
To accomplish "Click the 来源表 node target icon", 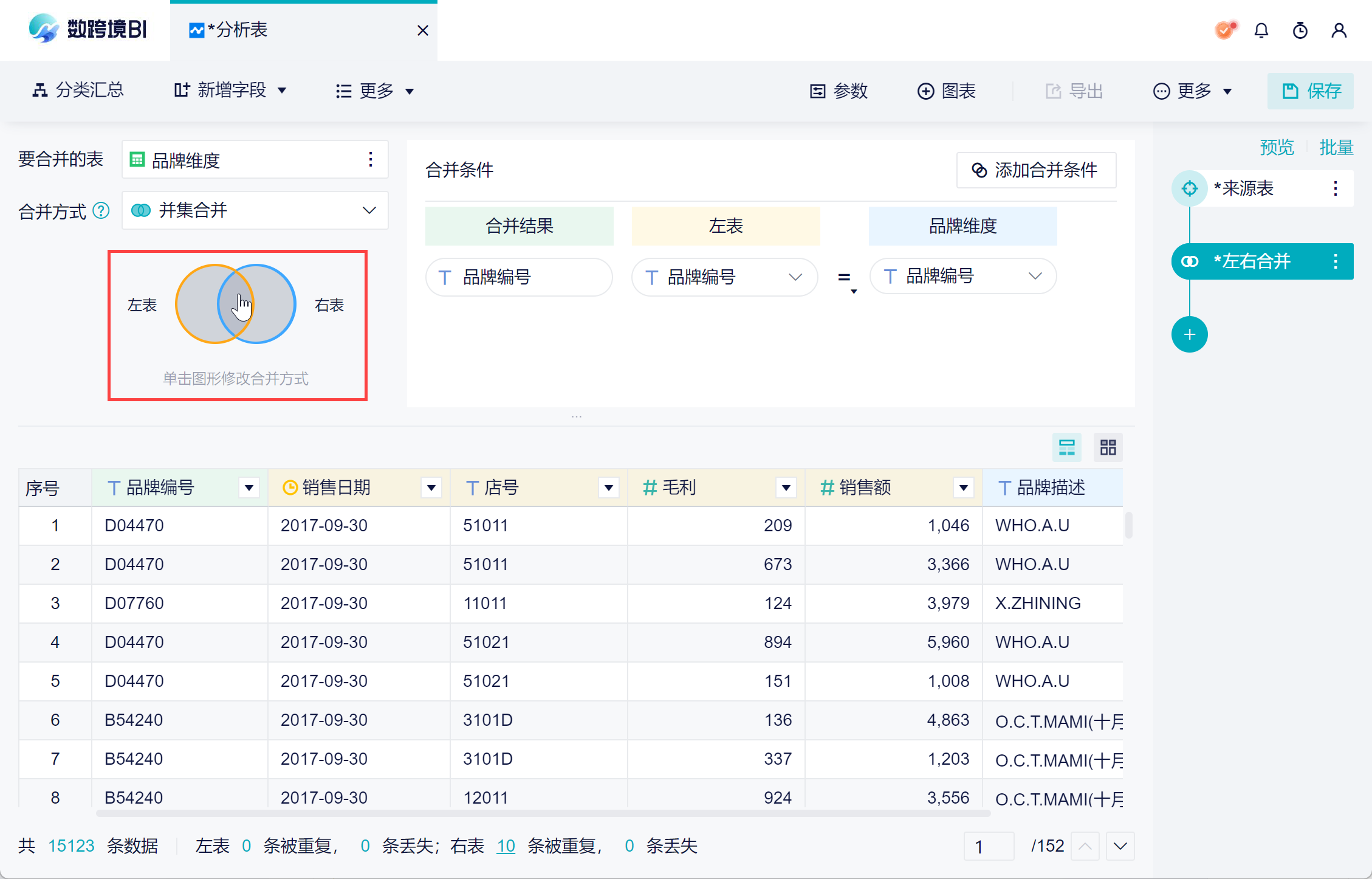I will pos(1189,188).
